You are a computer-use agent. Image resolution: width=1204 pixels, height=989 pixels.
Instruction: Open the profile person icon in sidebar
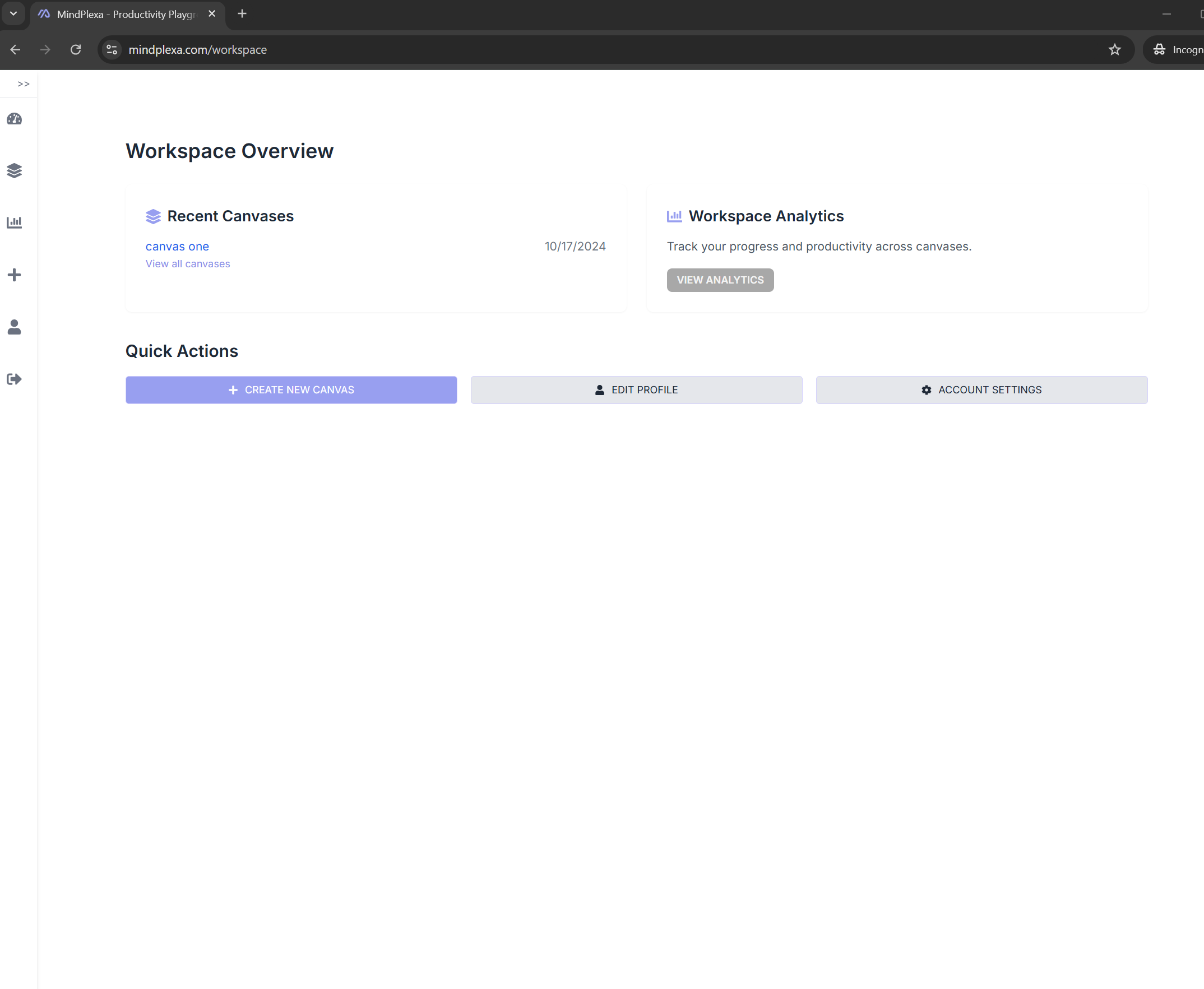click(14, 327)
